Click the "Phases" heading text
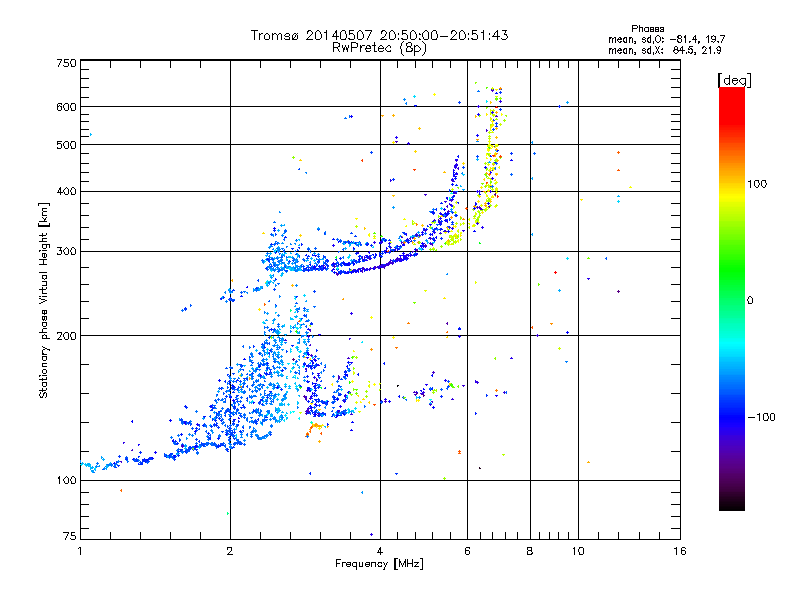The image size is (800, 600). tap(647, 29)
